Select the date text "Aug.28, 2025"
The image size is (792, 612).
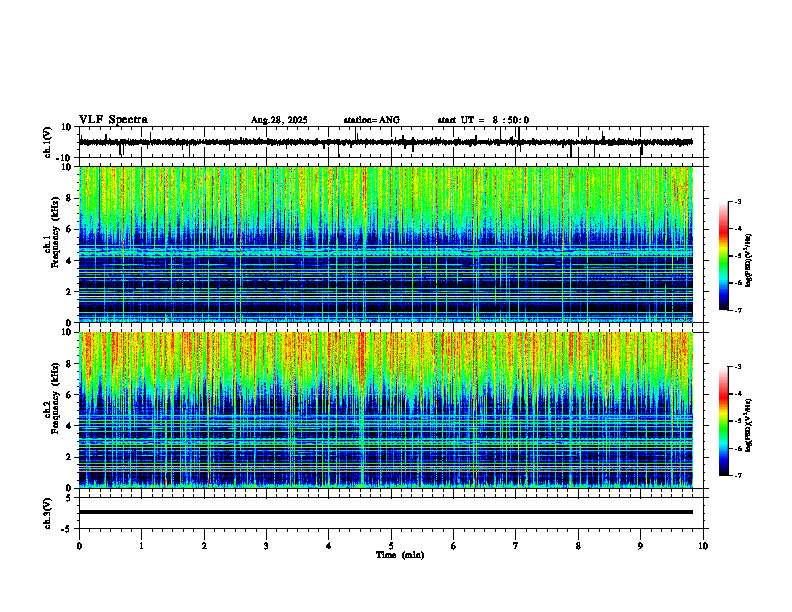tap(279, 120)
